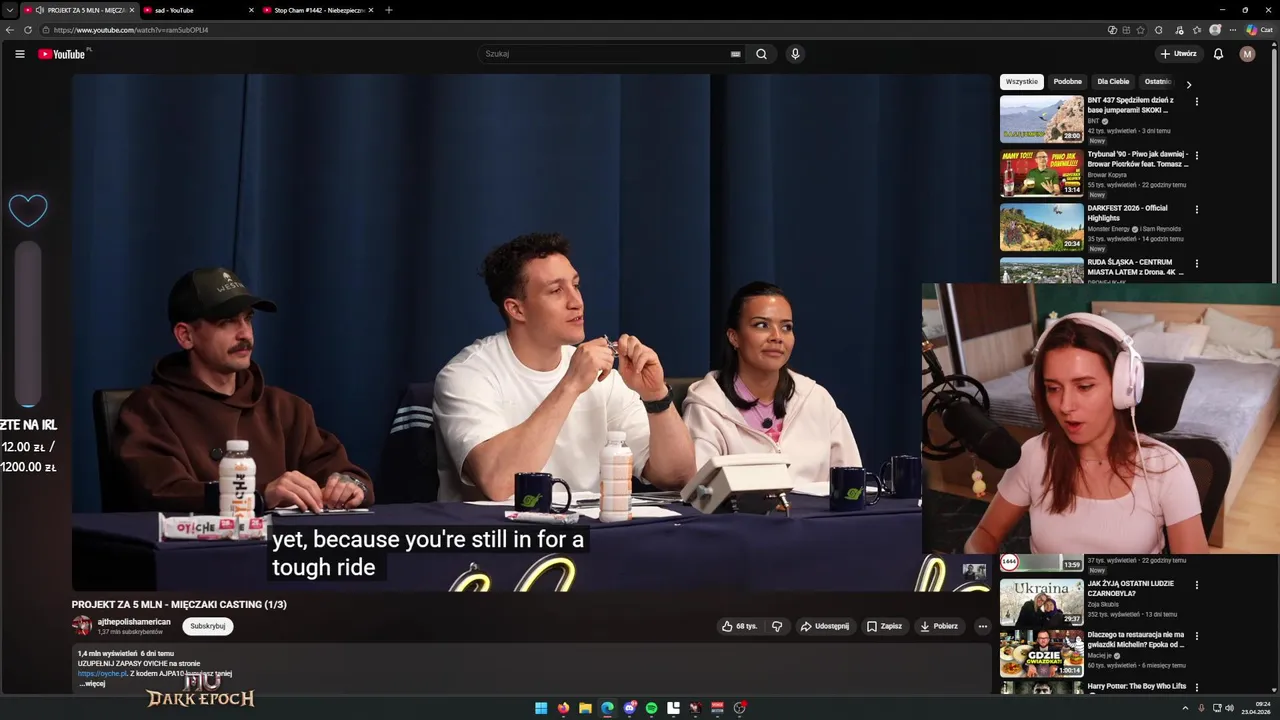Open the browser settings and more menu
This screenshot has width=1280, height=720.
(x=1233, y=30)
